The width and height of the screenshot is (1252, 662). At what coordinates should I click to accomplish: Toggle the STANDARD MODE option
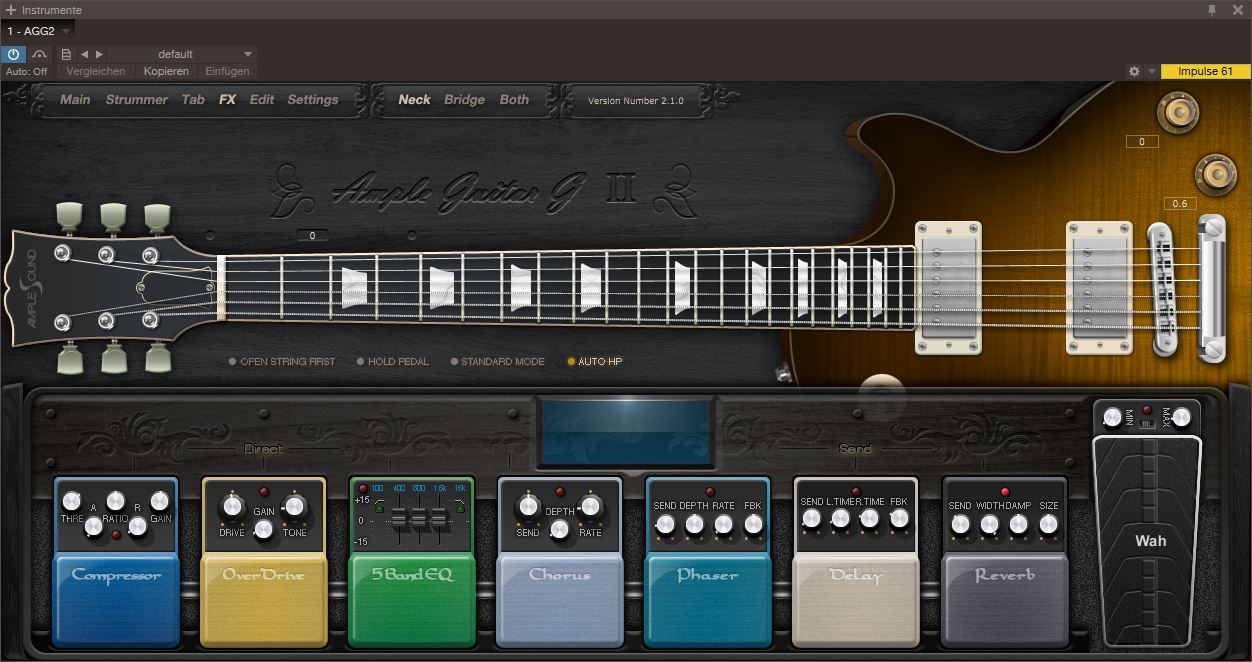pyautogui.click(x=497, y=362)
